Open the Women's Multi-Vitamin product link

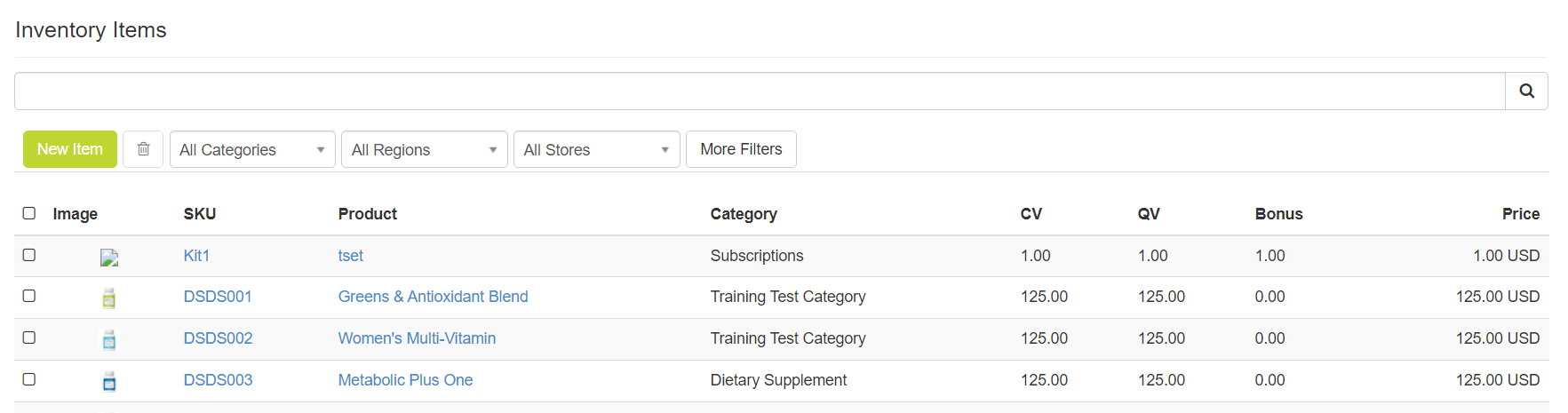coord(417,338)
